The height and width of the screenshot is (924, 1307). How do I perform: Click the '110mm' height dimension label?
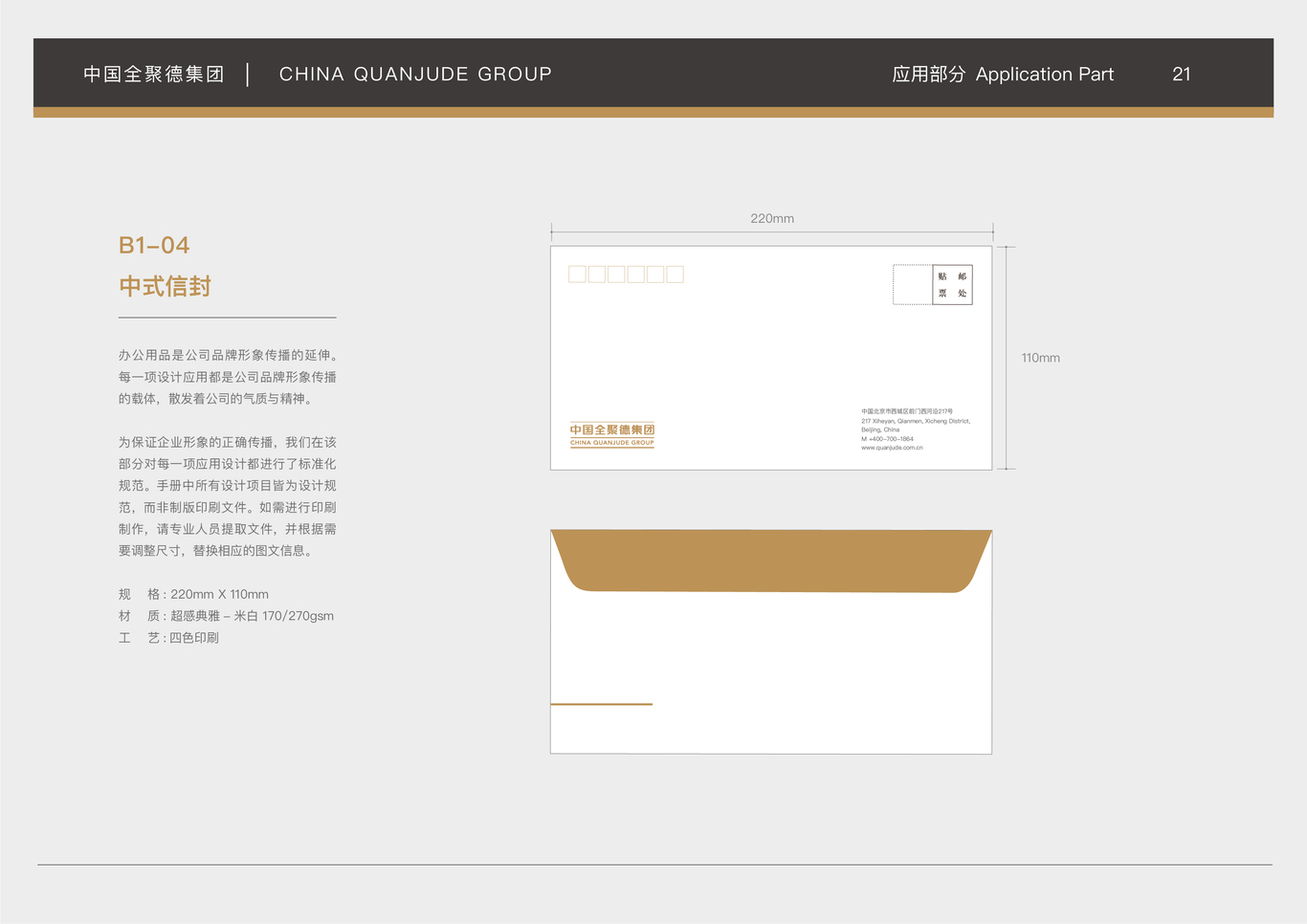point(1040,358)
